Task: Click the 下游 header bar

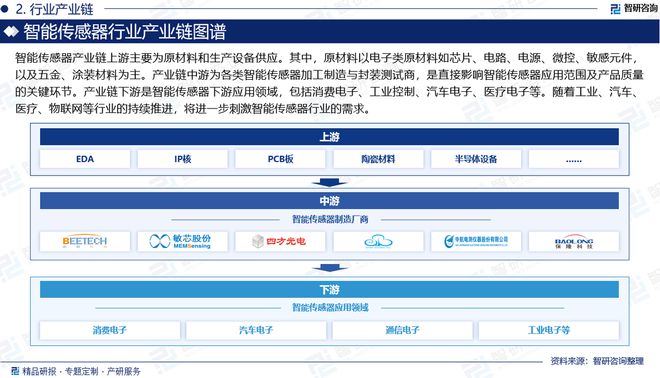Action: click(329, 290)
